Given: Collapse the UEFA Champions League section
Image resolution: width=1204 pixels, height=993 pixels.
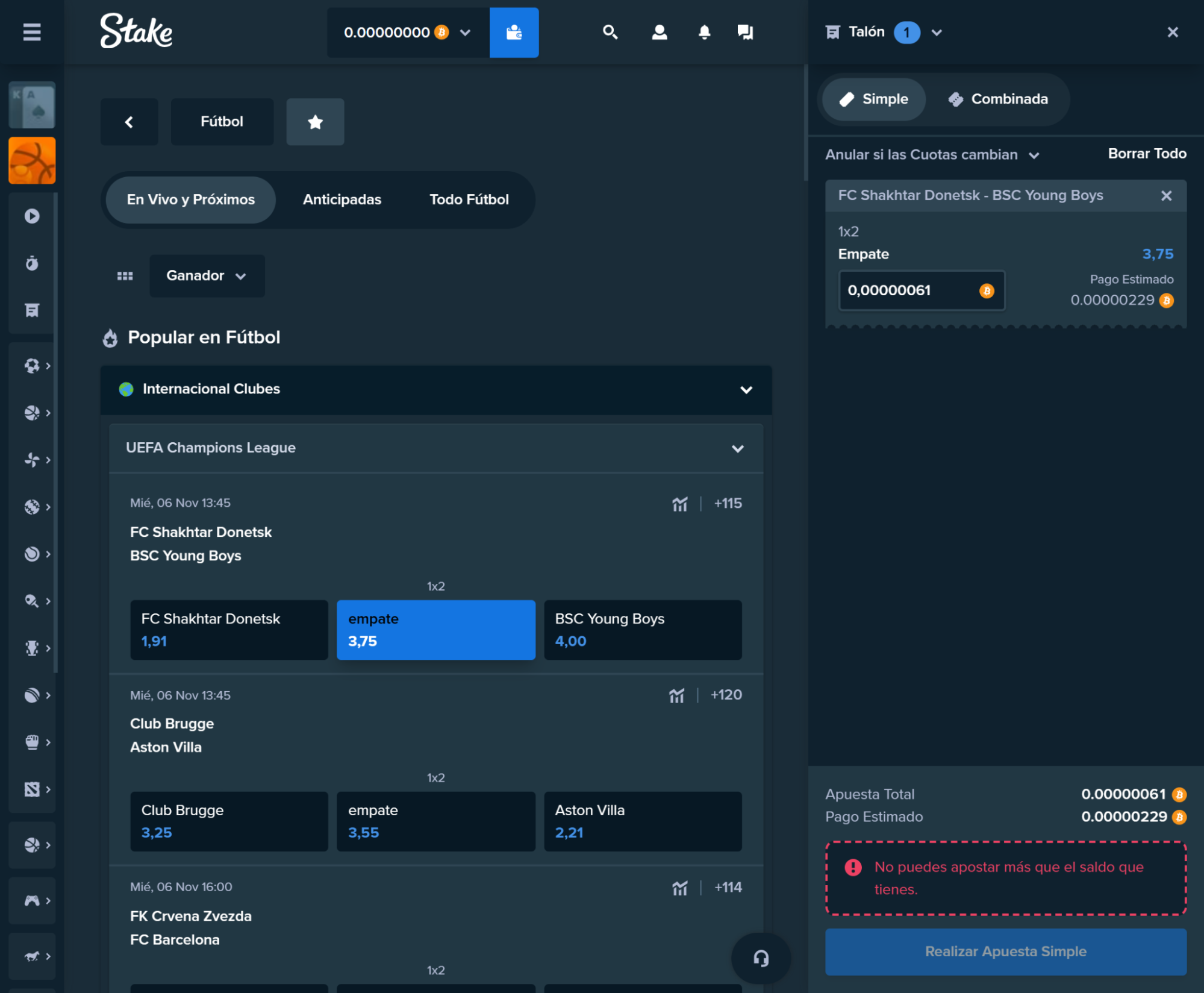Looking at the screenshot, I should point(737,448).
